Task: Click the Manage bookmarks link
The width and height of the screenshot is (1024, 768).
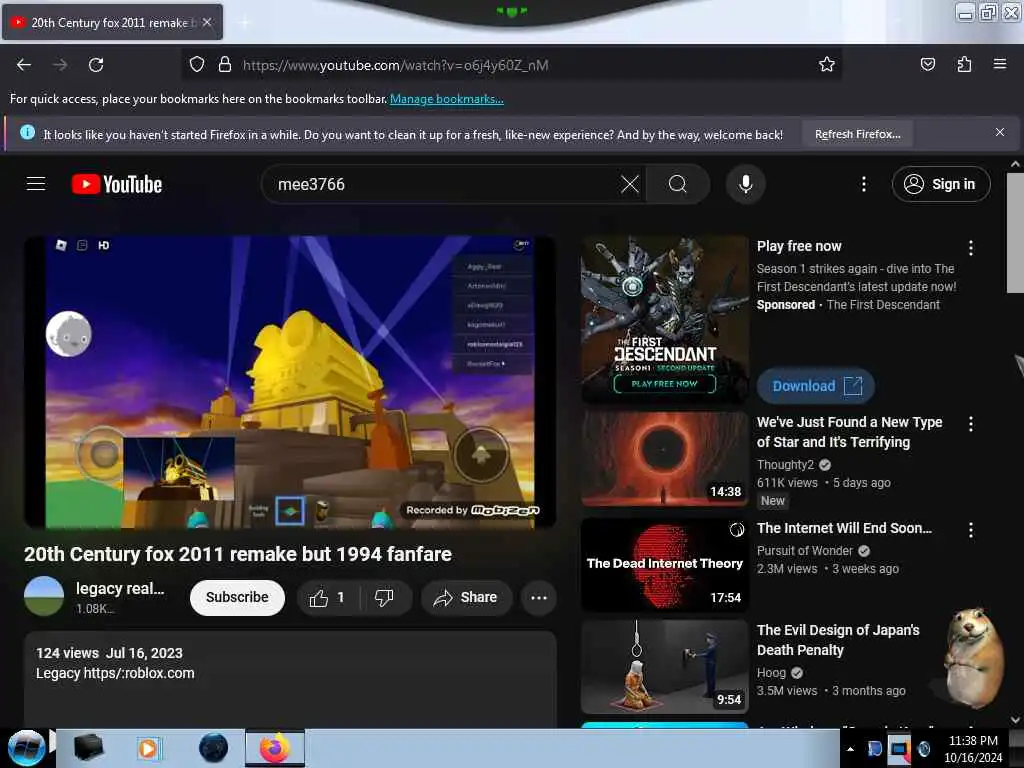Action: coord(447,99)
